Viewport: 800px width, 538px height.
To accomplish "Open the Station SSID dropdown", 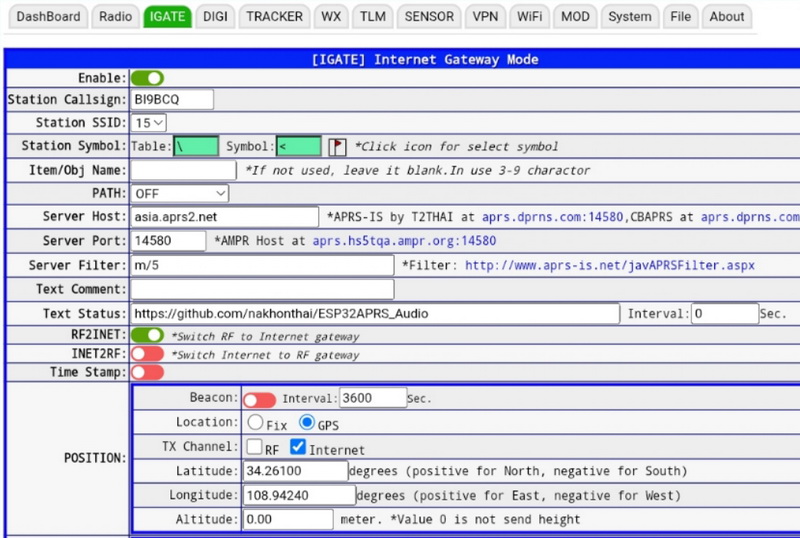I will (149, 123).
